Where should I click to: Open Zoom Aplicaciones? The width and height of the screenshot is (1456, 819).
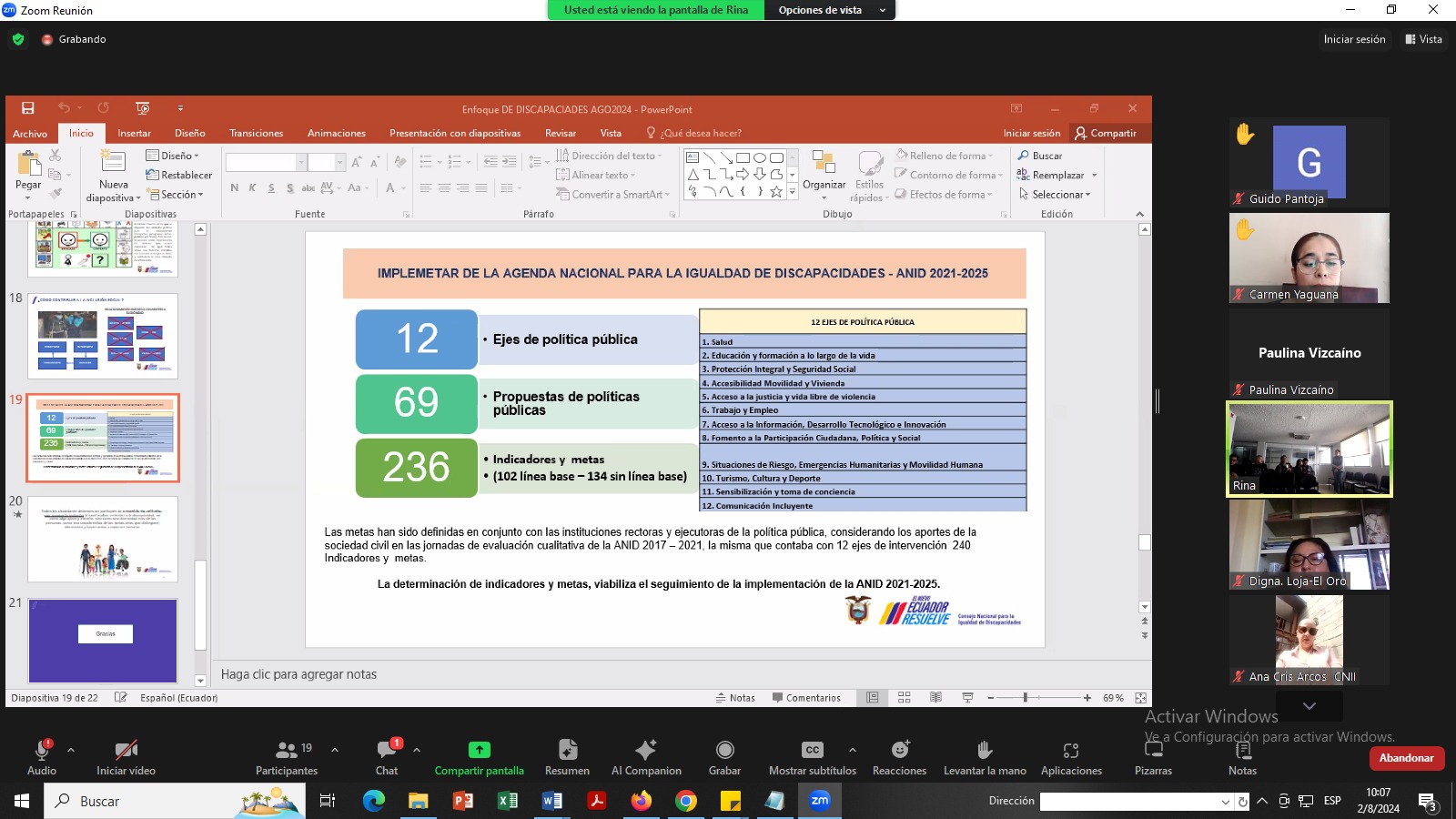coord(1071,756)
